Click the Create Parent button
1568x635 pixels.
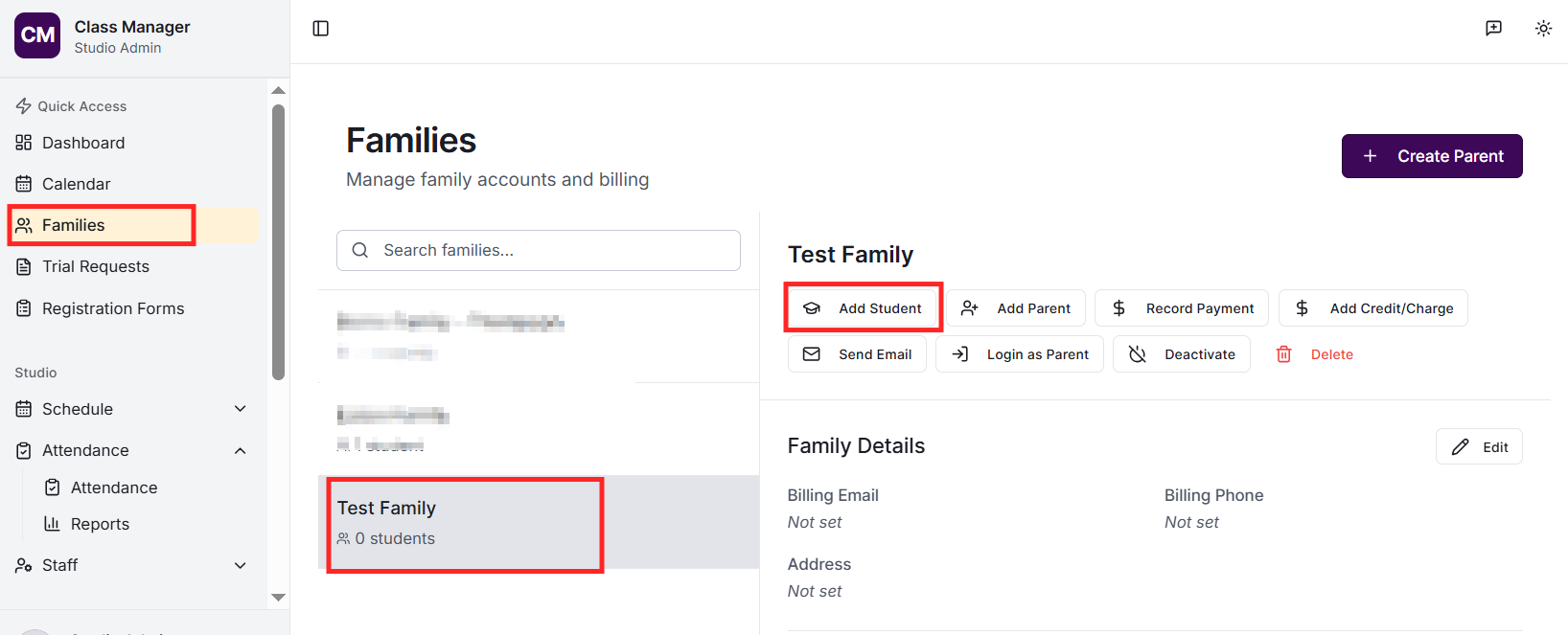(x=1432, y=156)
